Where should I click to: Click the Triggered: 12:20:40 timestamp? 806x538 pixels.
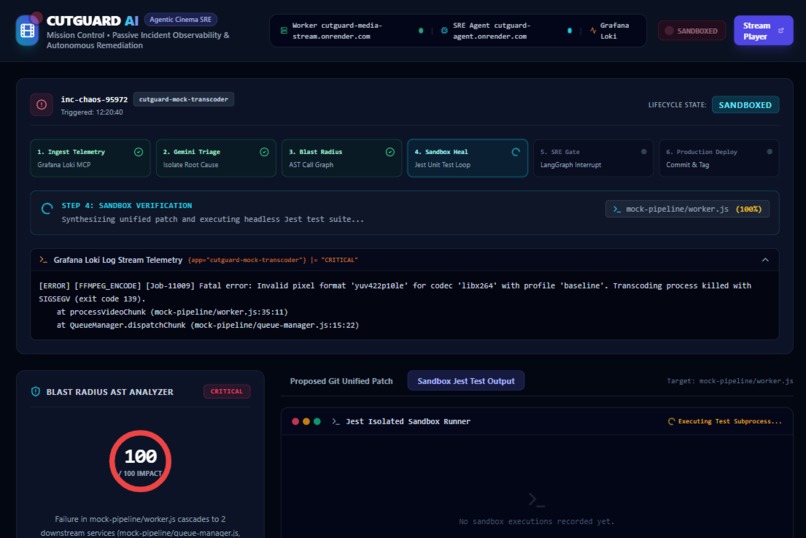point(92,113)
